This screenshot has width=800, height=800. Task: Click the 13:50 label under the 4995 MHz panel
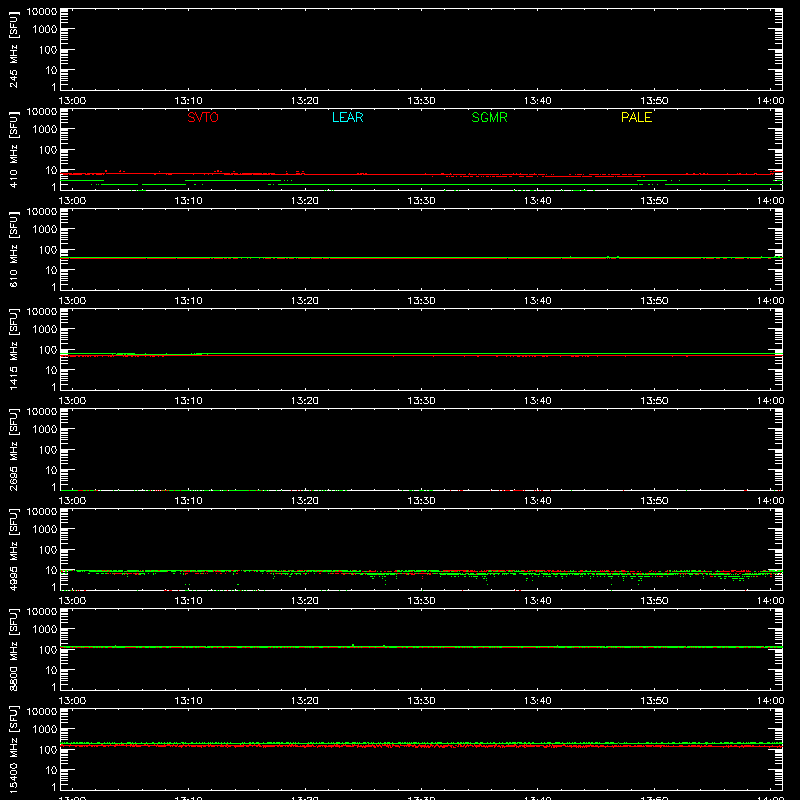tap(654, 601)
